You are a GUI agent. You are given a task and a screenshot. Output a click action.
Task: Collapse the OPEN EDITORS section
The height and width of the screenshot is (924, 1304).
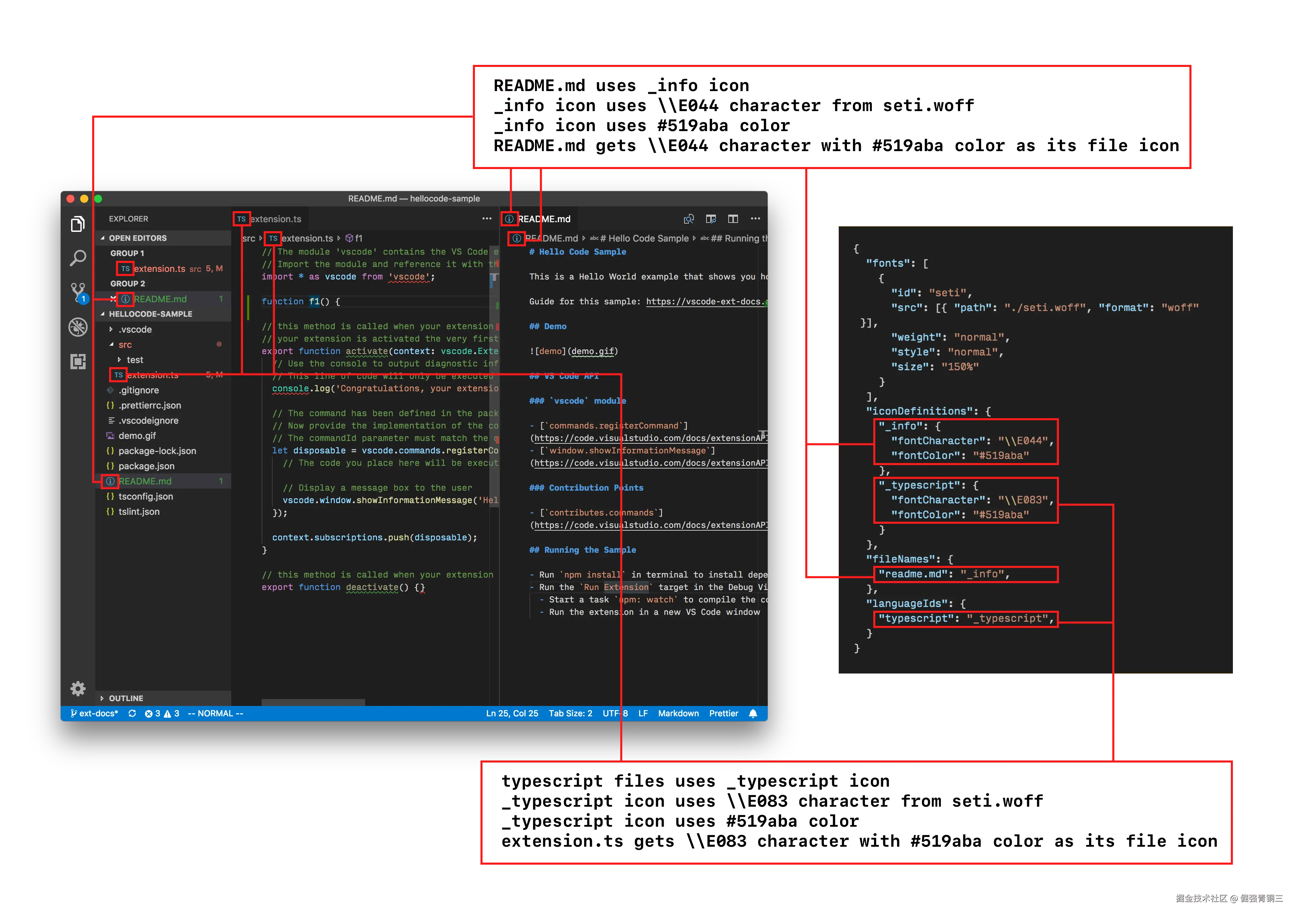tap(137, 238)
